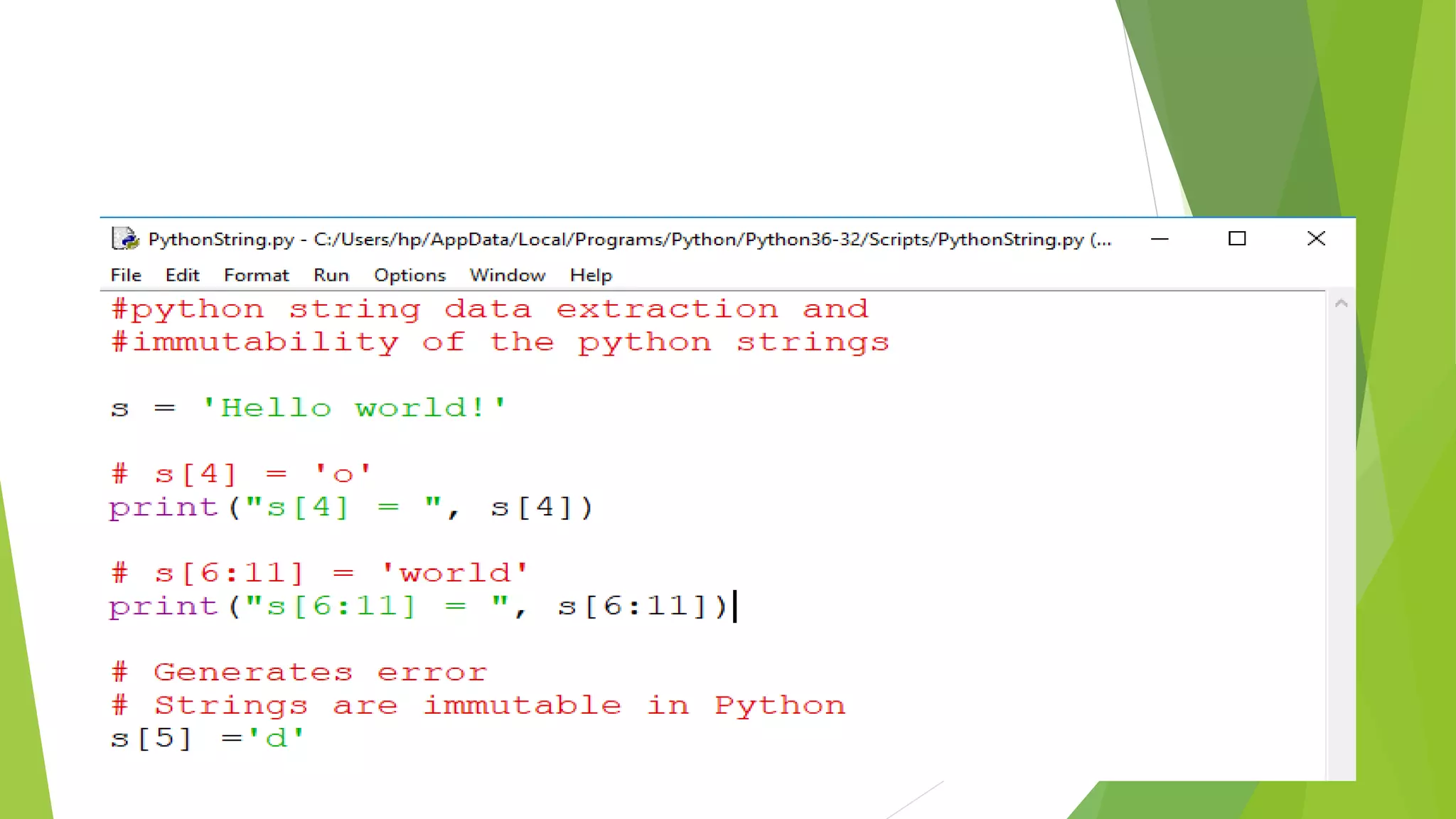Click the '# Generates error' comment

299,672
